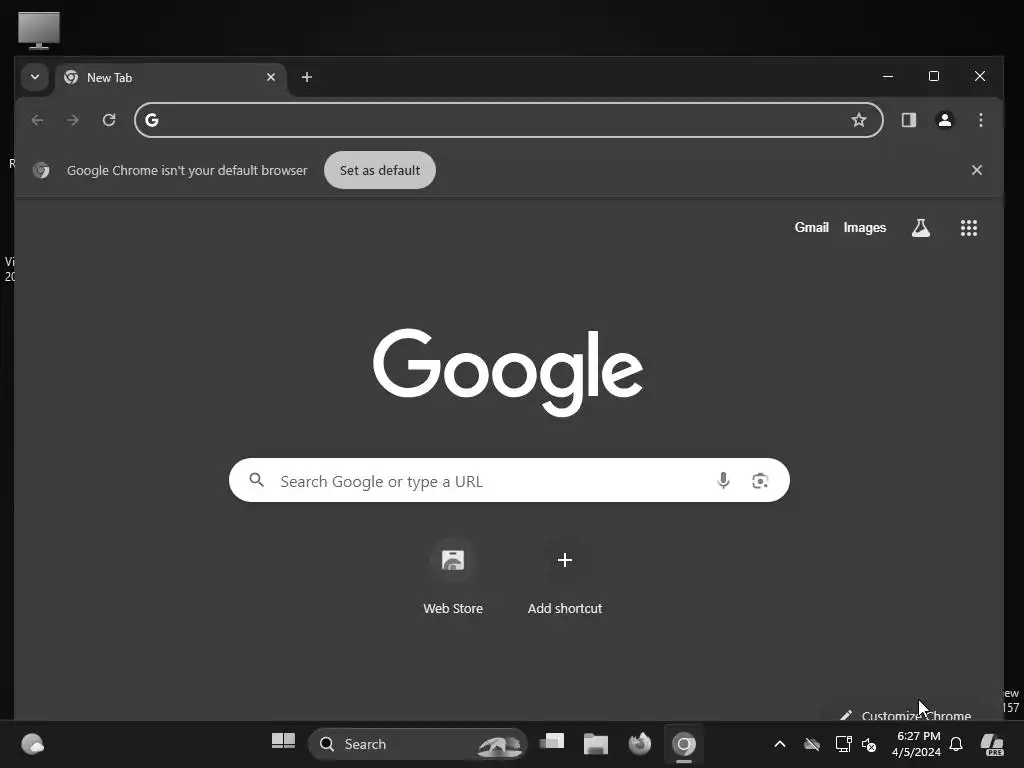
Task: Search by image with Lens icon
Action: point(760,481)
